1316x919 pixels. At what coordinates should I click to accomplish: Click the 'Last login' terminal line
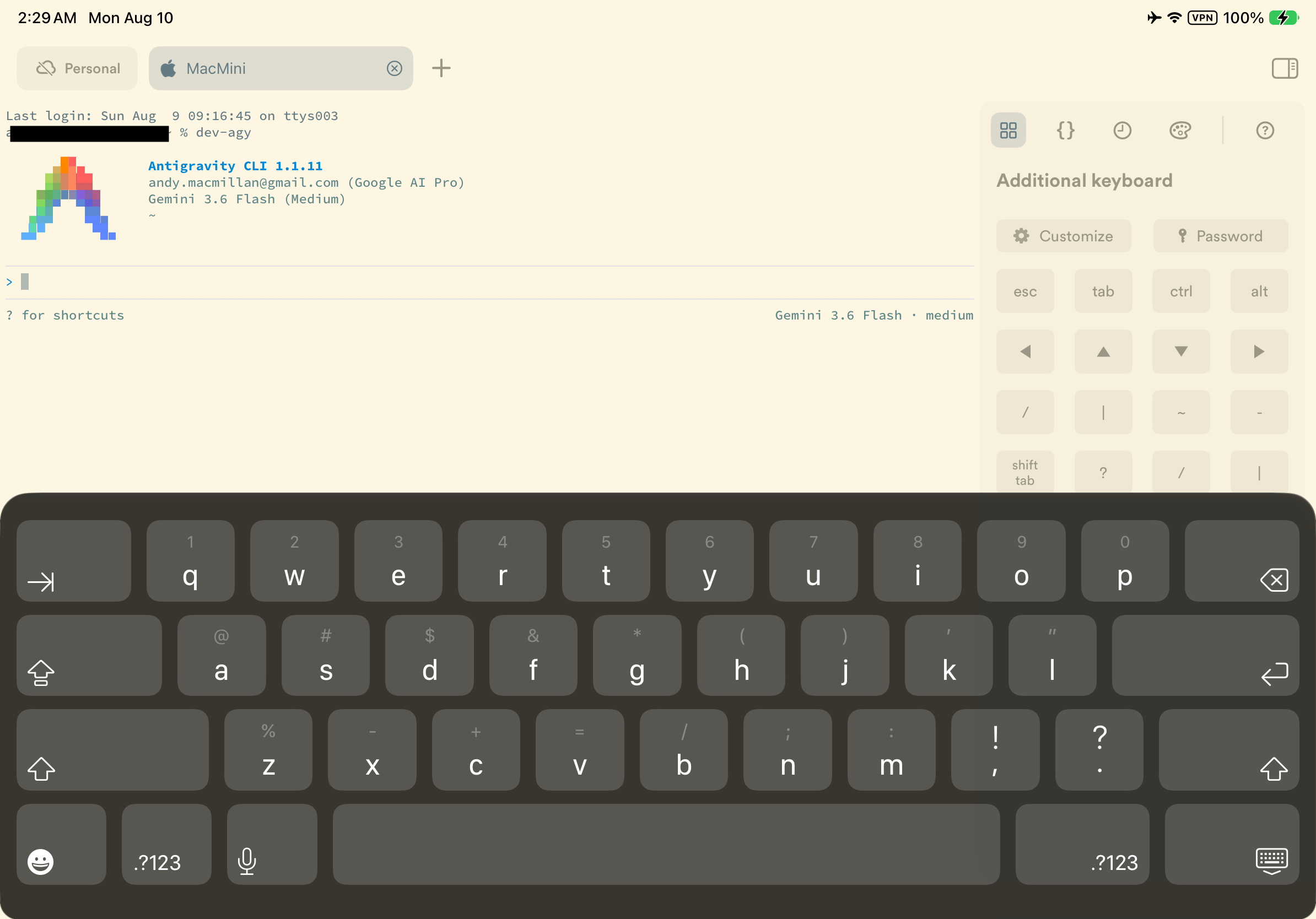[172, 116]
